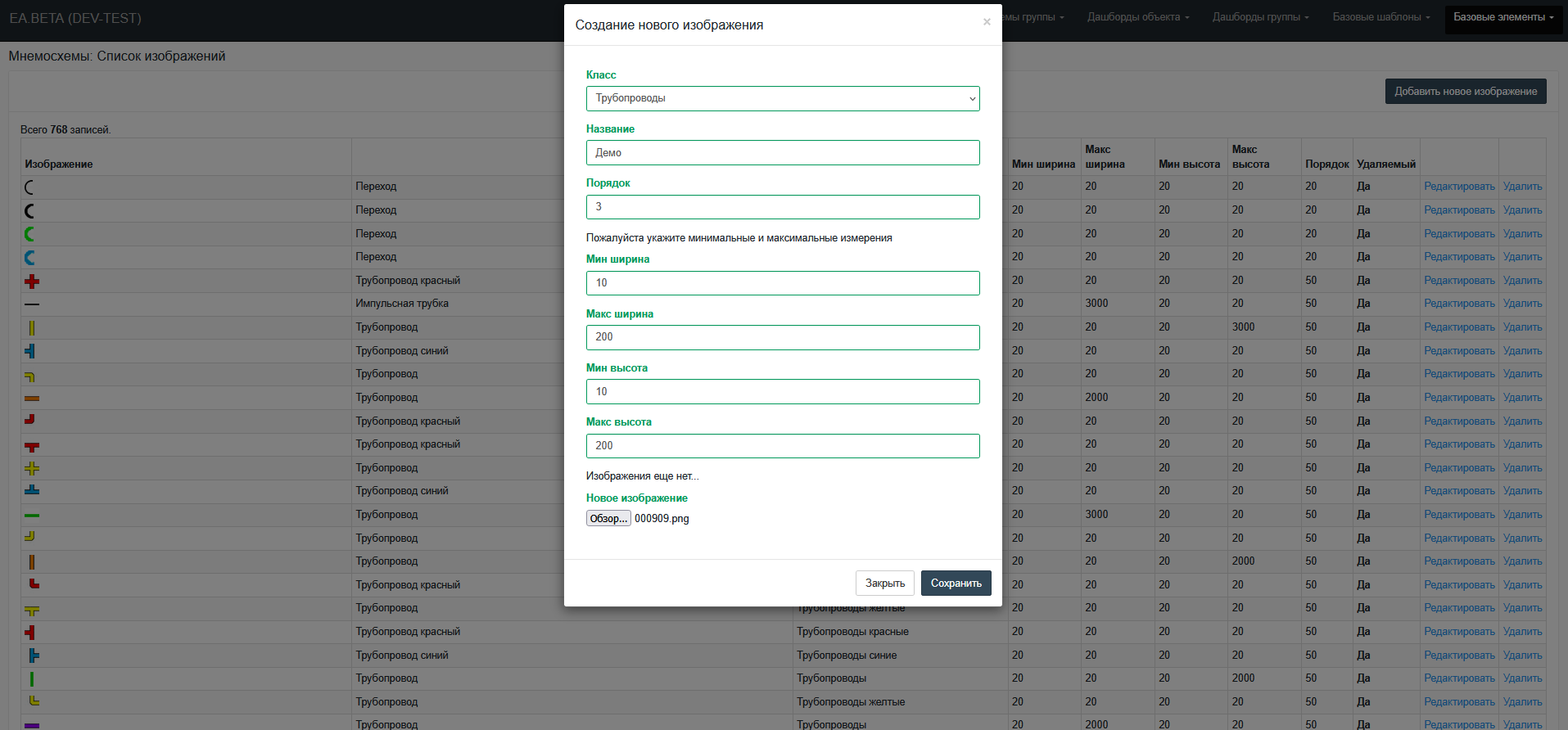Screen dimensions: 1568x730
Task: Click the Макс ширина input field
Action: [x=783, y=337]
